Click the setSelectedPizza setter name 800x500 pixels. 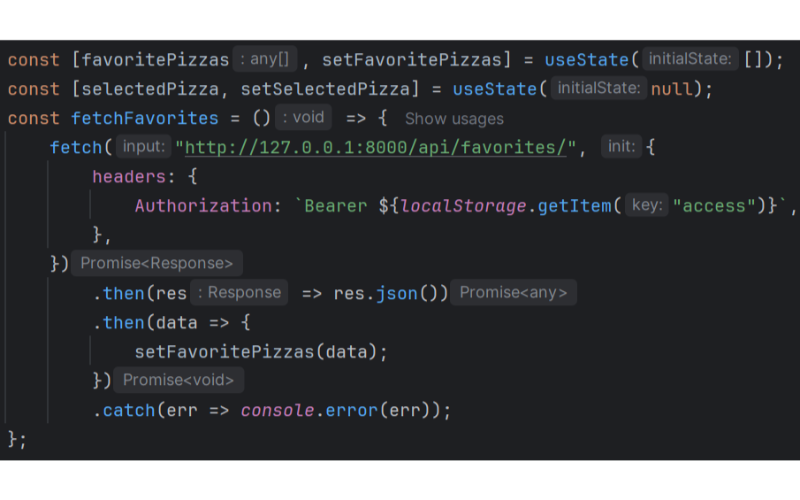[325, 89]
